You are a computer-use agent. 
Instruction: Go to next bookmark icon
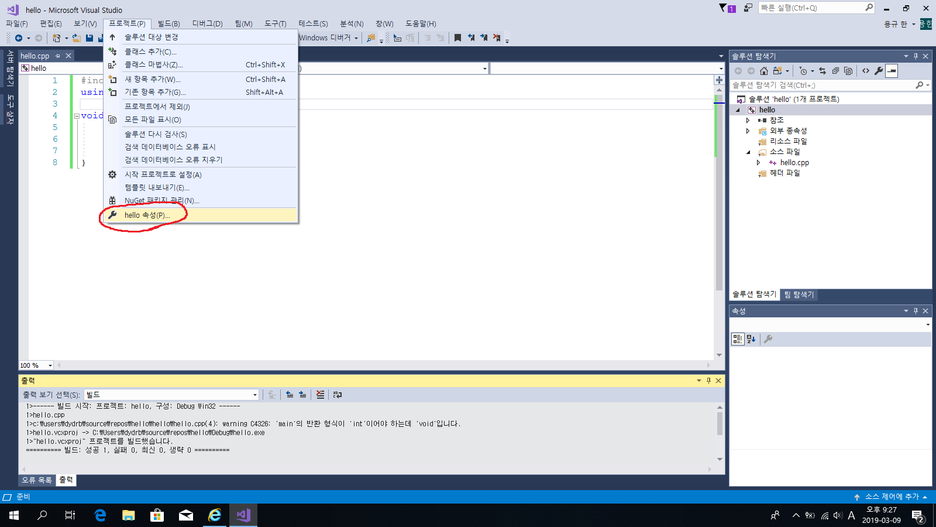click(484, 38)
